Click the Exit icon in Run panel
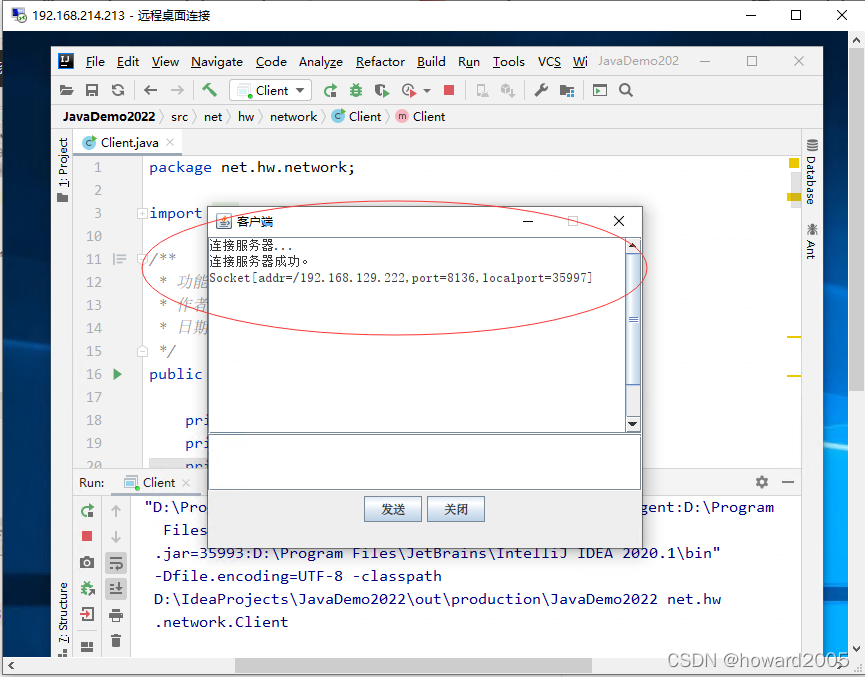 (x=87, y=614)
